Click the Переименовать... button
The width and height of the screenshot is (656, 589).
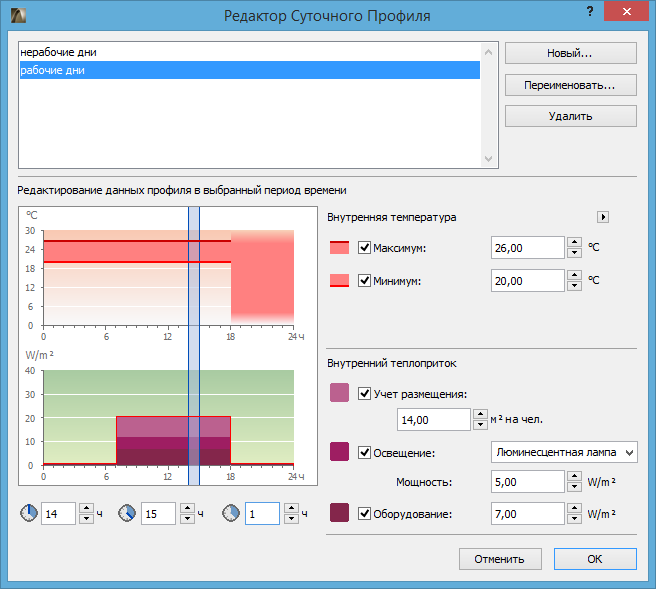click(x=571, y=85)
